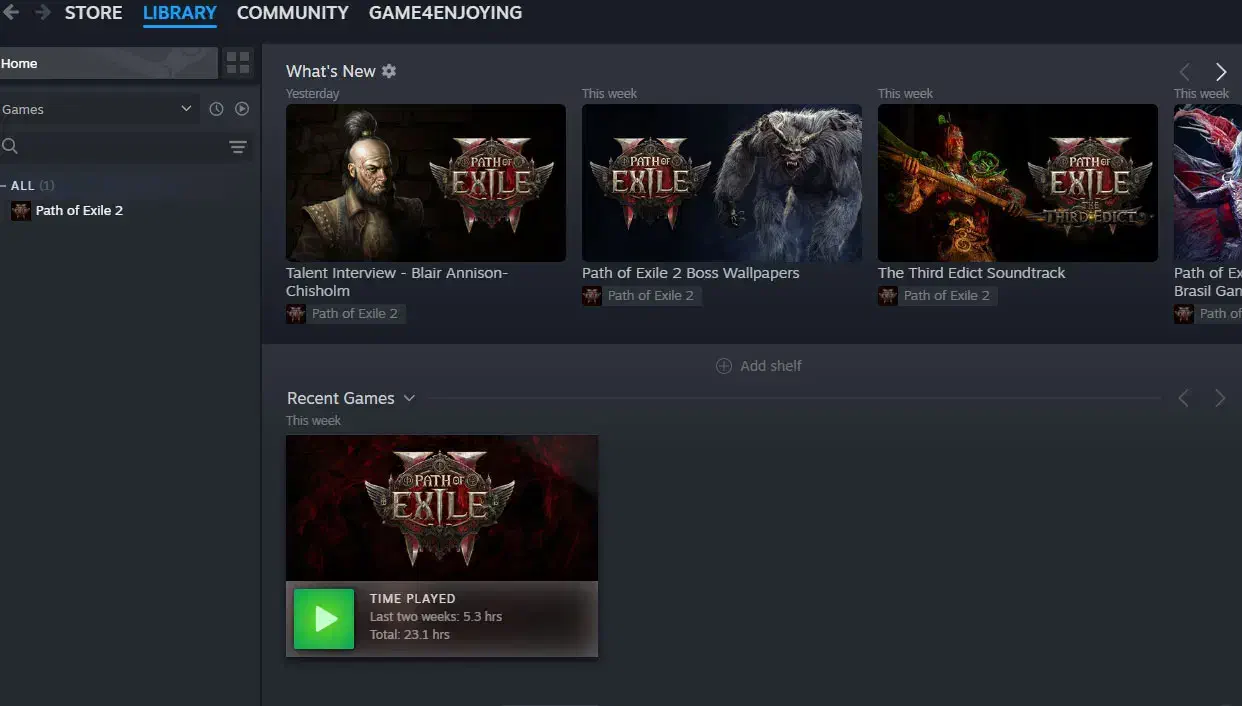Open the STORE tab
Image resolution: width=1242 pixels, height=706 pixels.
[93, 13]
